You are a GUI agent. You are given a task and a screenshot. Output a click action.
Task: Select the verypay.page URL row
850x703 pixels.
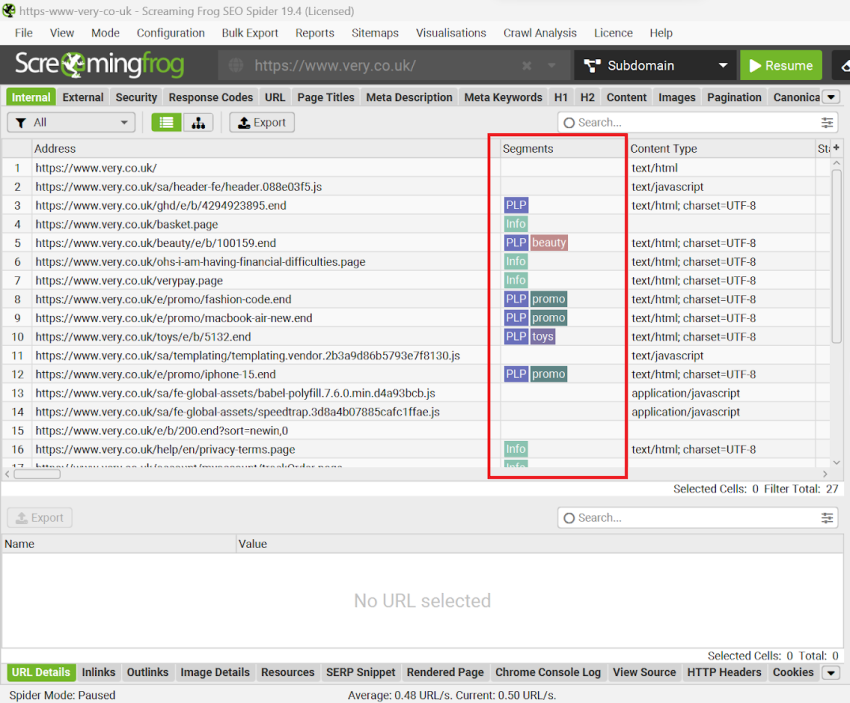[415, 281]
